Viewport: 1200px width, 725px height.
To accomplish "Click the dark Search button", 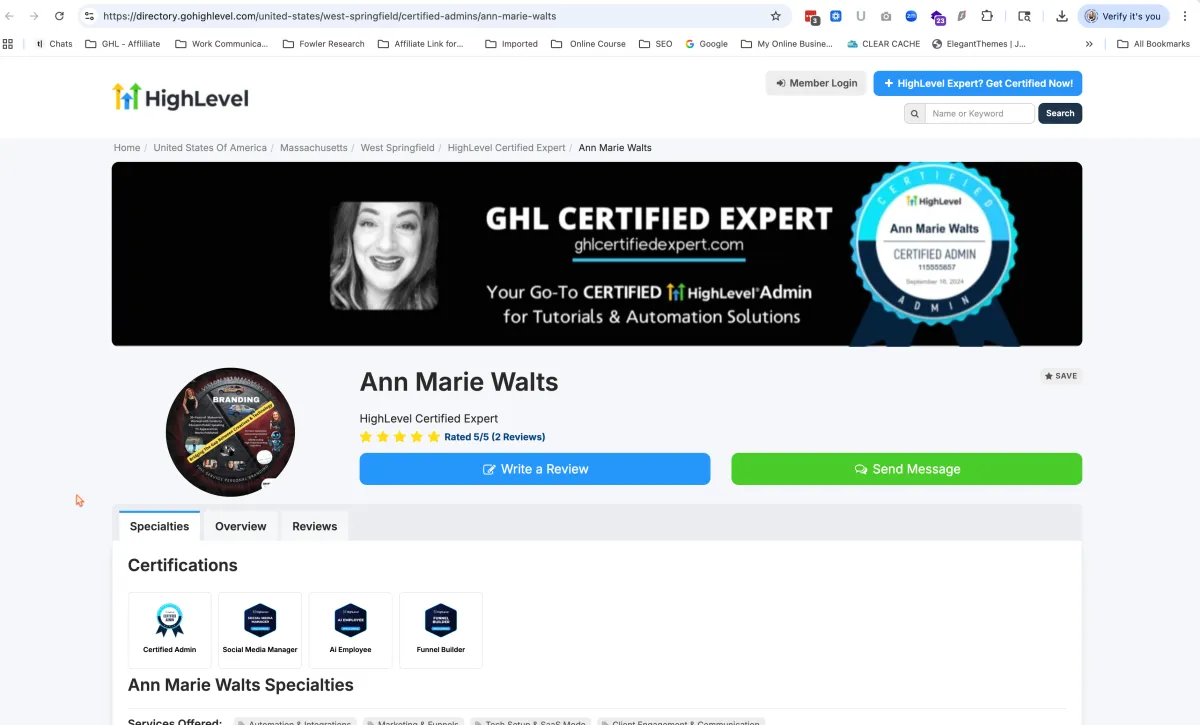I will [x=1060, y=113].
